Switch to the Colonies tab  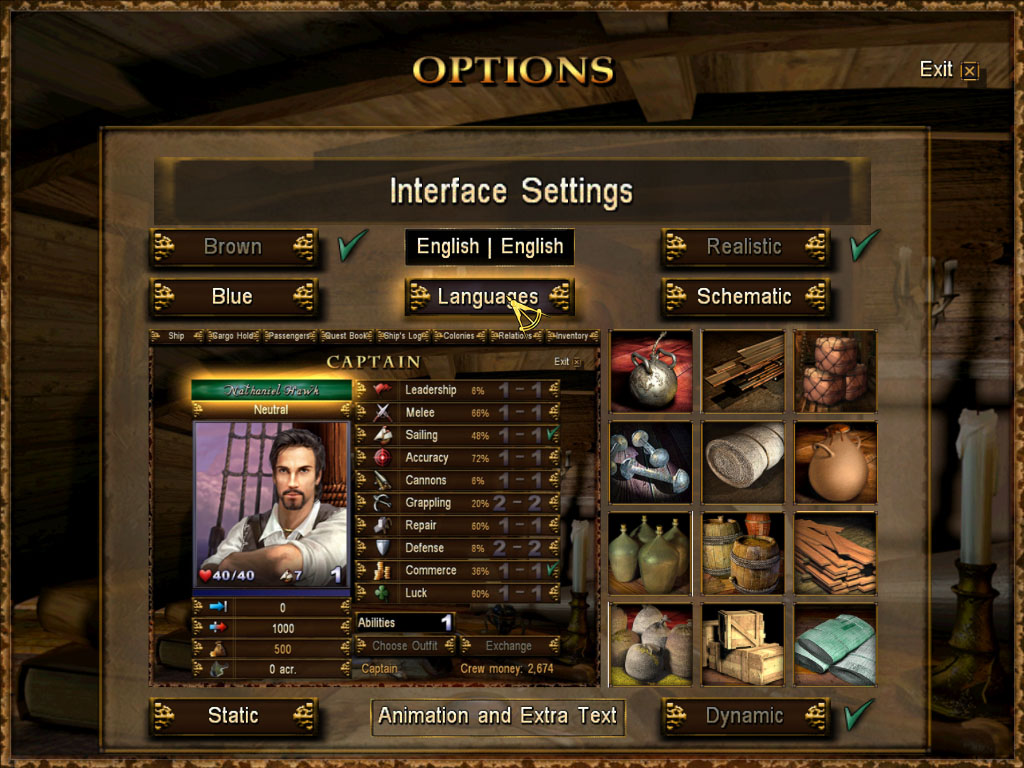coord(459,336)
